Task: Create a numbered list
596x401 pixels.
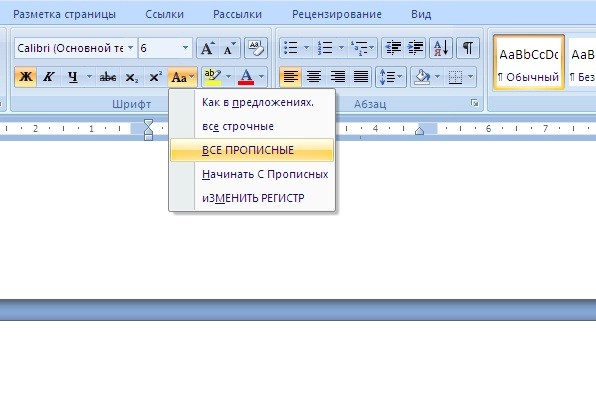Action: point(325,48)
